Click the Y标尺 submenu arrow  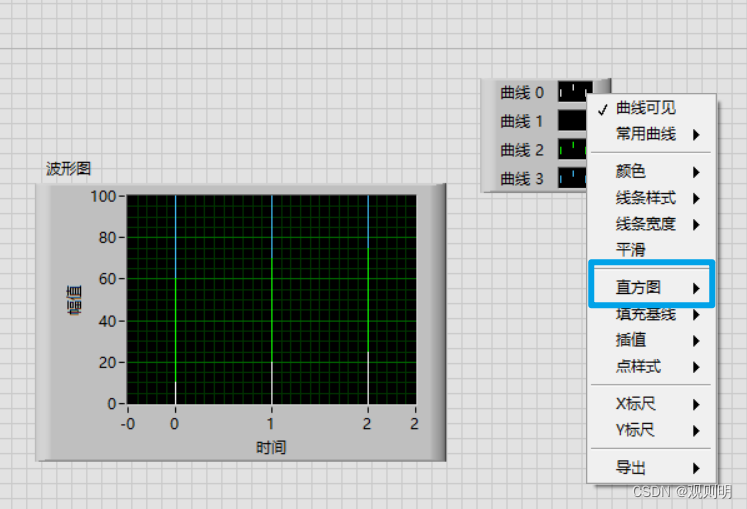[x=696, y=431]
